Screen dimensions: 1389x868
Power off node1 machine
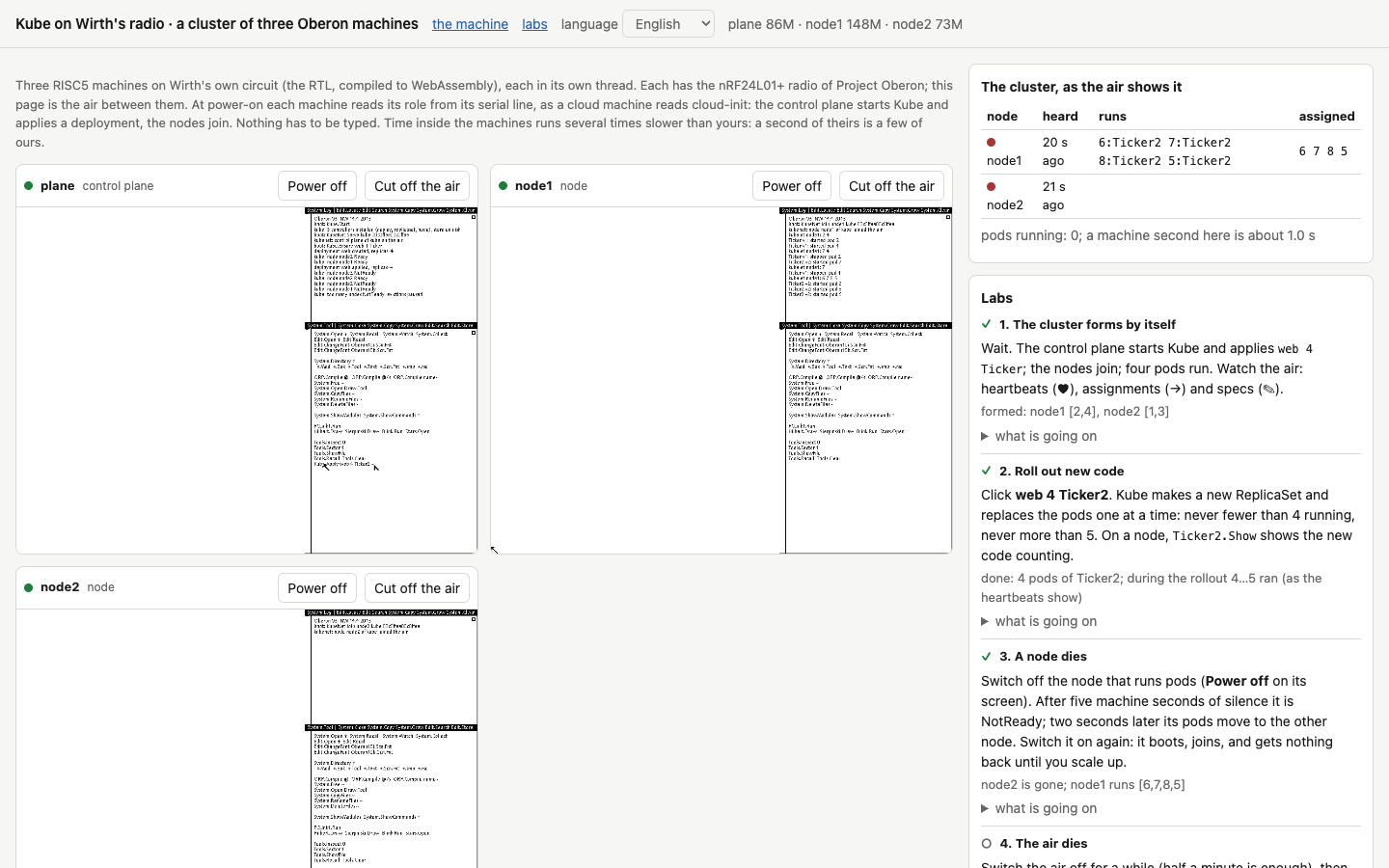click(792, 186)
